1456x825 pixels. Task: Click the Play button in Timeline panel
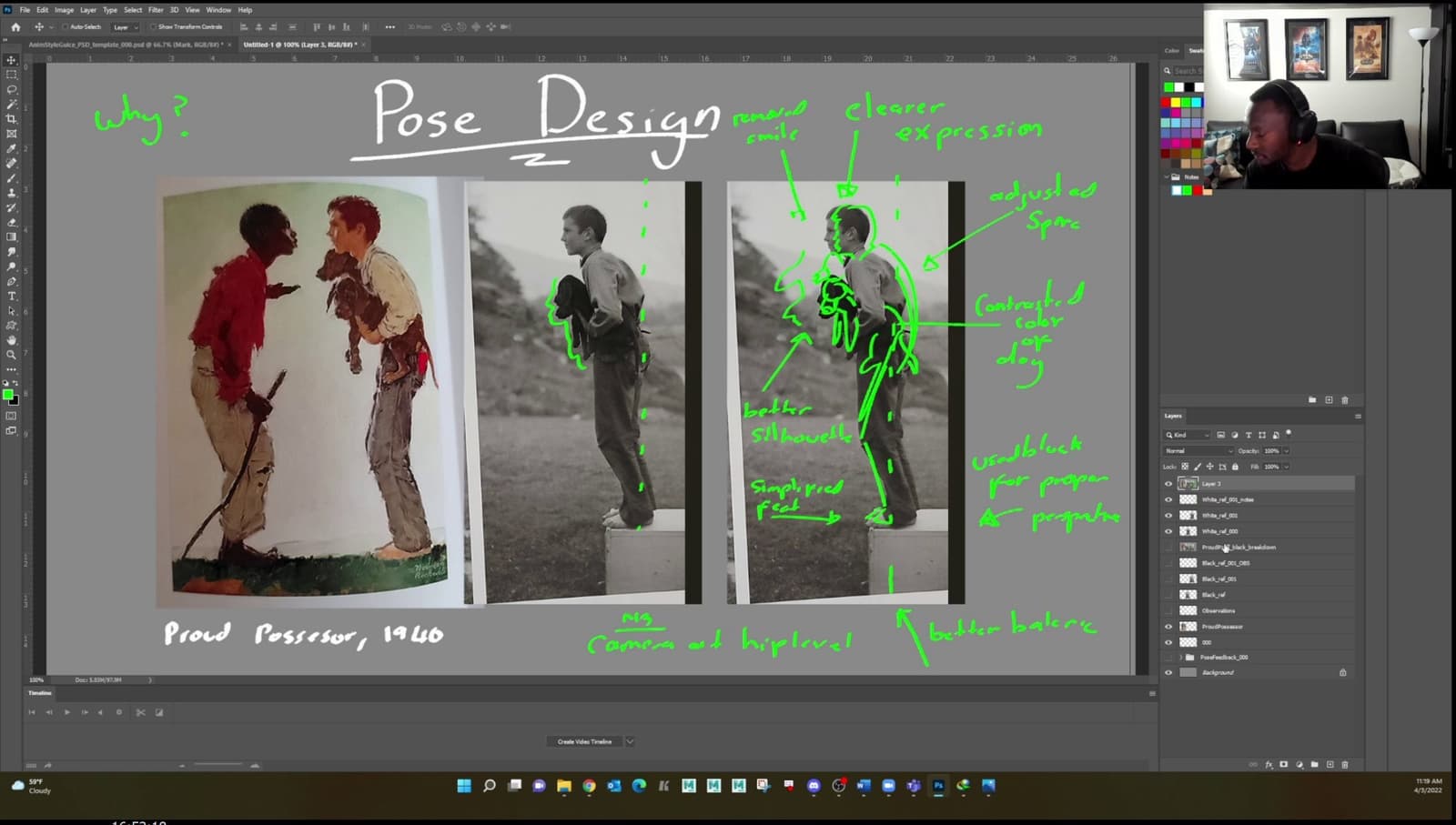[x=66, y=712]
